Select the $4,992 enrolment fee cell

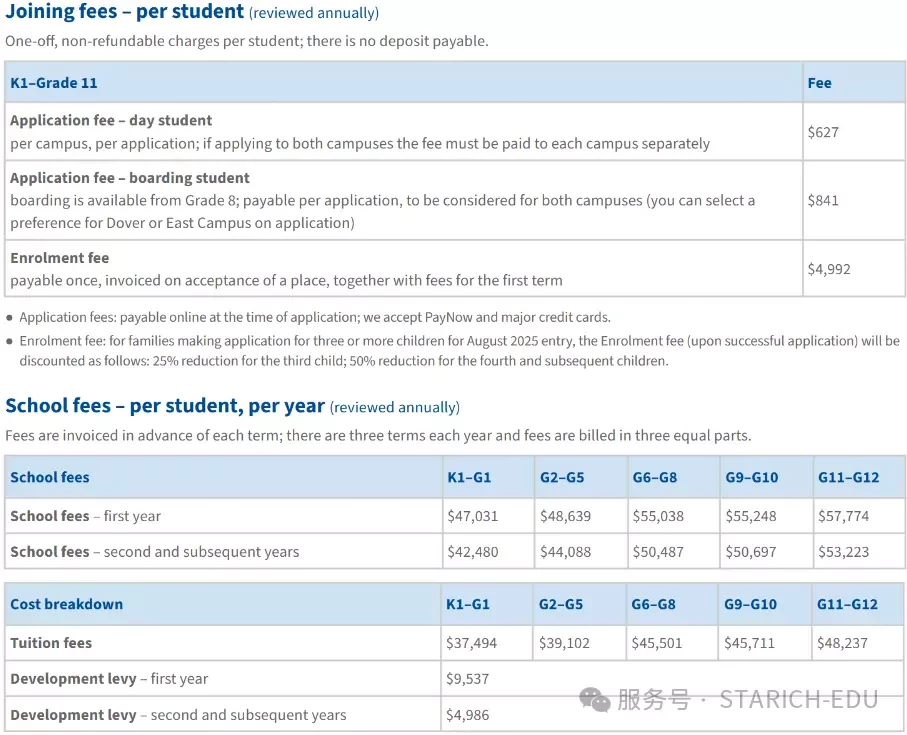point(829,269)
